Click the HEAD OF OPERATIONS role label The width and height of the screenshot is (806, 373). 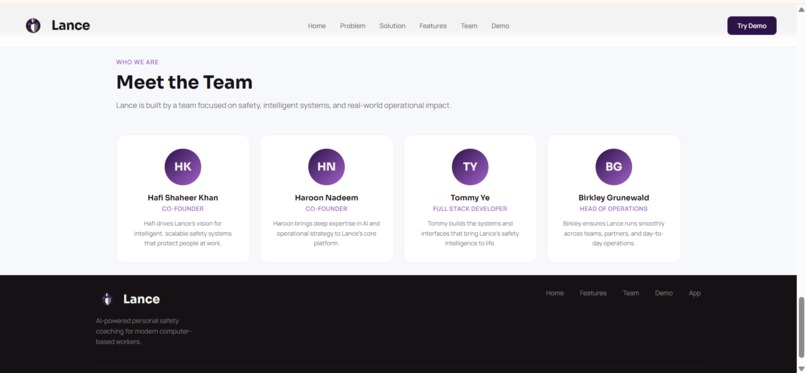(x=614, y=209)
